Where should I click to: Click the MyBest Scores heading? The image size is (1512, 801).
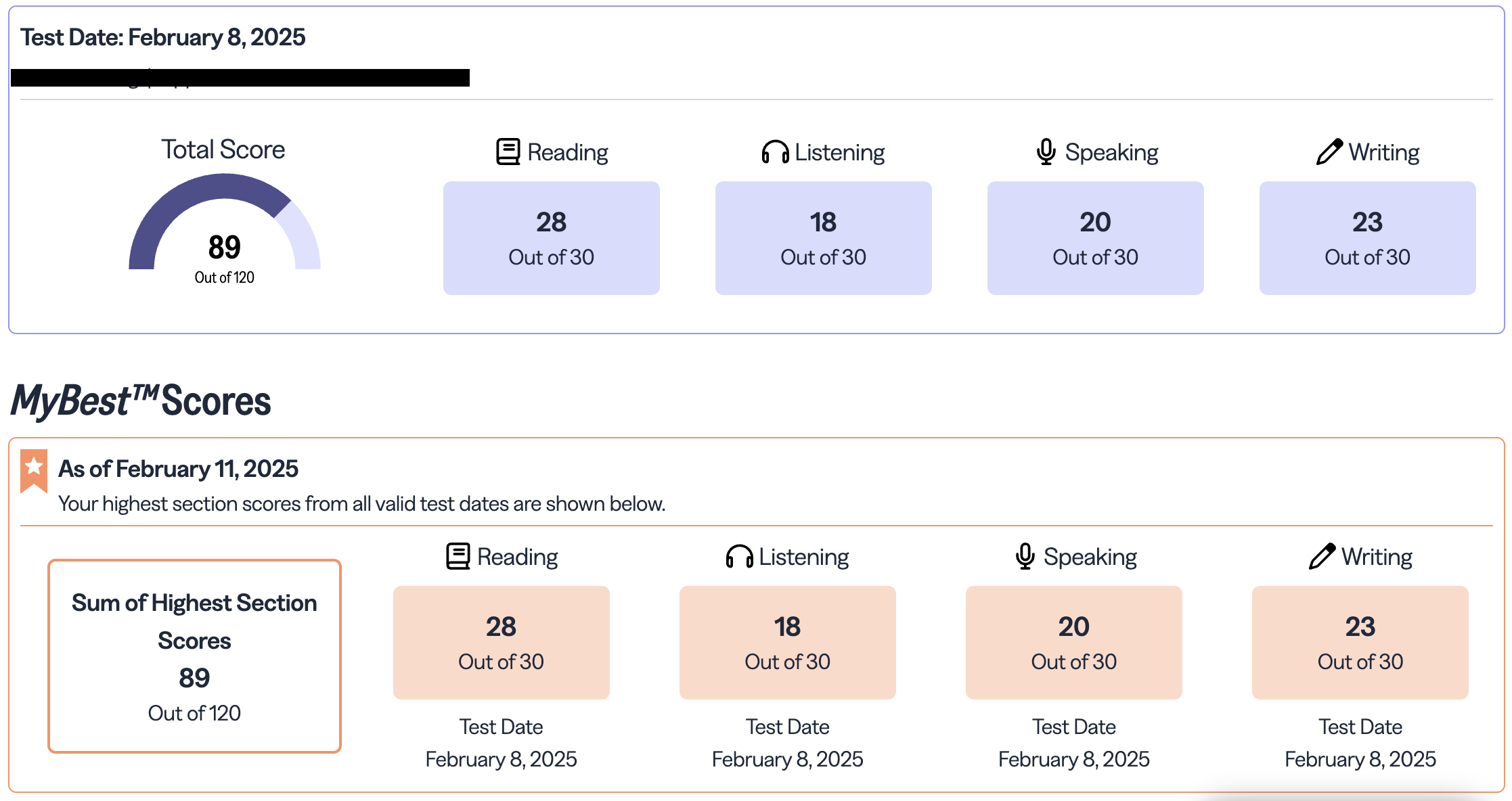(x=141, y=400)
